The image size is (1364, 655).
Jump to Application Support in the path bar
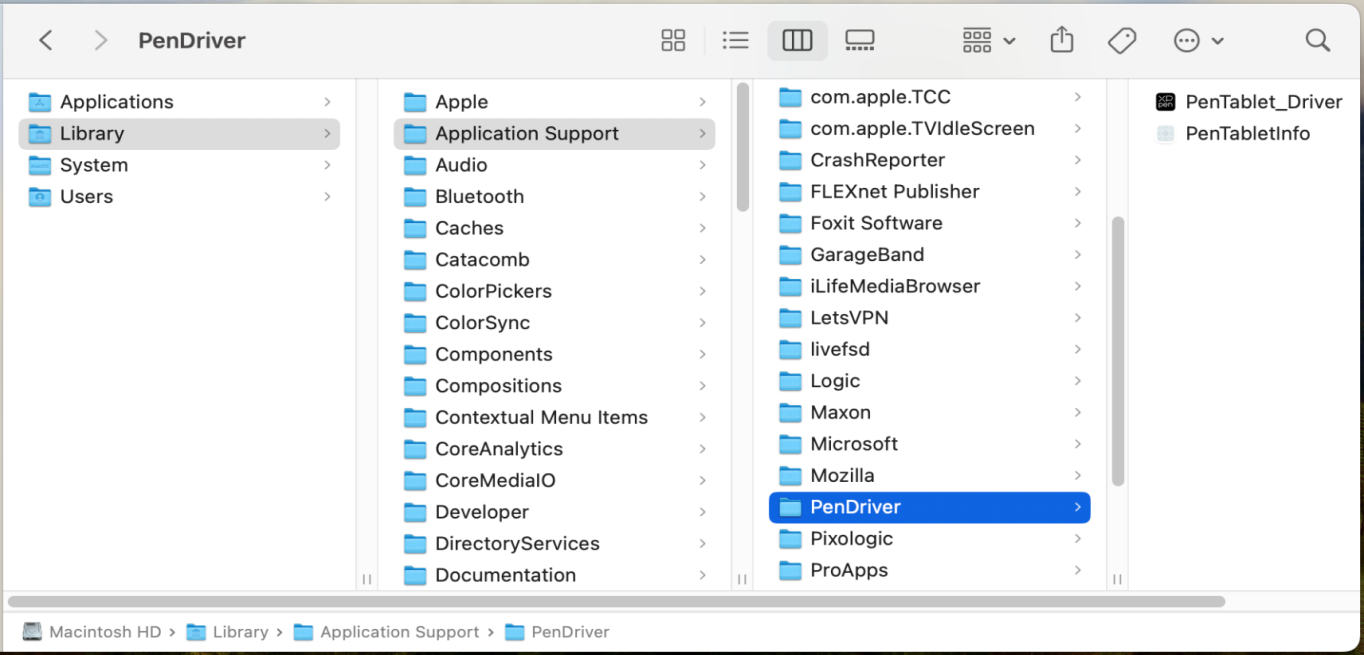tap(386, 632)
